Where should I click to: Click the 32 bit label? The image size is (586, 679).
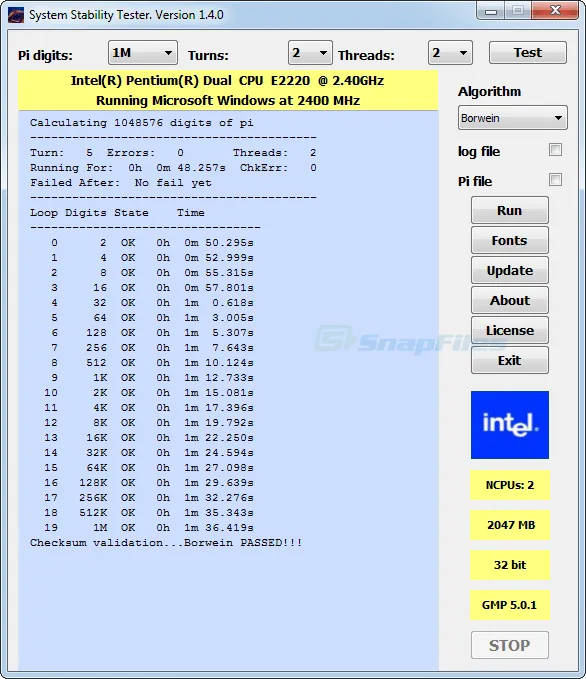point(510,565)
